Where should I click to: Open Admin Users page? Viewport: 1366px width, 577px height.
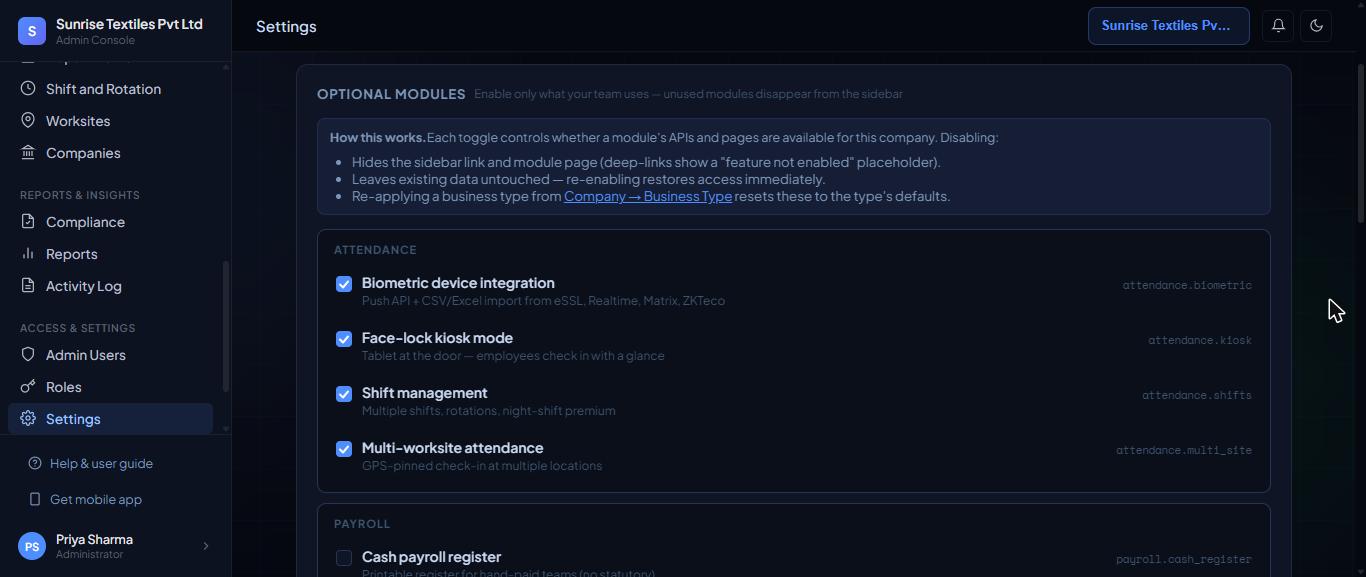pyautogui.click(x=110, y=355)
